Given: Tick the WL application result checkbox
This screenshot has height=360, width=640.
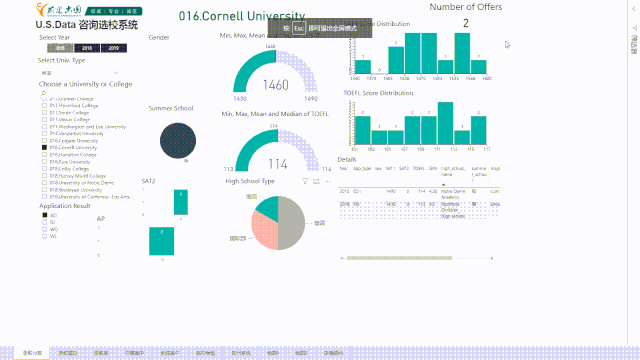Looking at the screenshot, I should [x=44, y=236].
